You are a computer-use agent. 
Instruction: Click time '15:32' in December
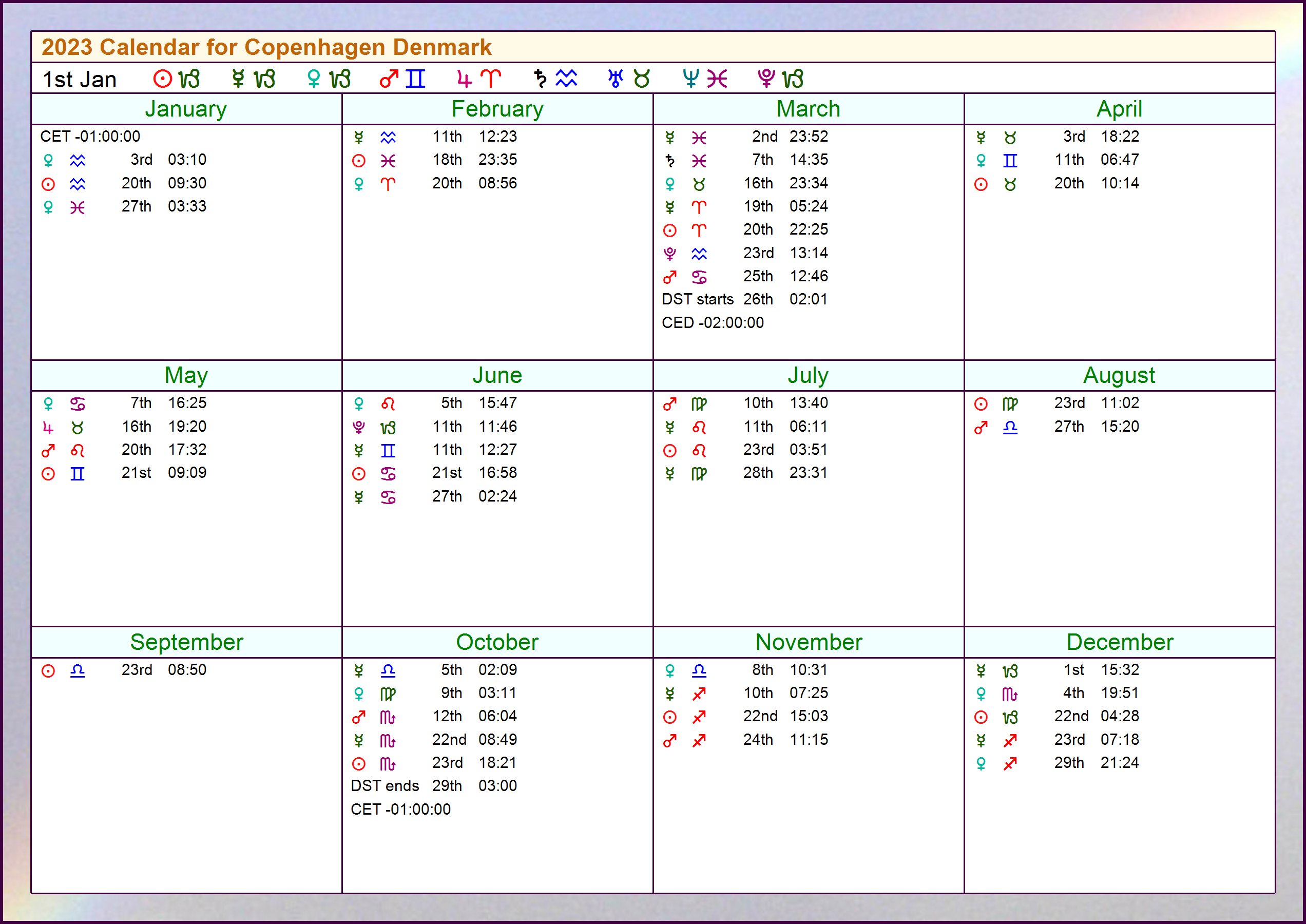click(x=1120, y=670)
